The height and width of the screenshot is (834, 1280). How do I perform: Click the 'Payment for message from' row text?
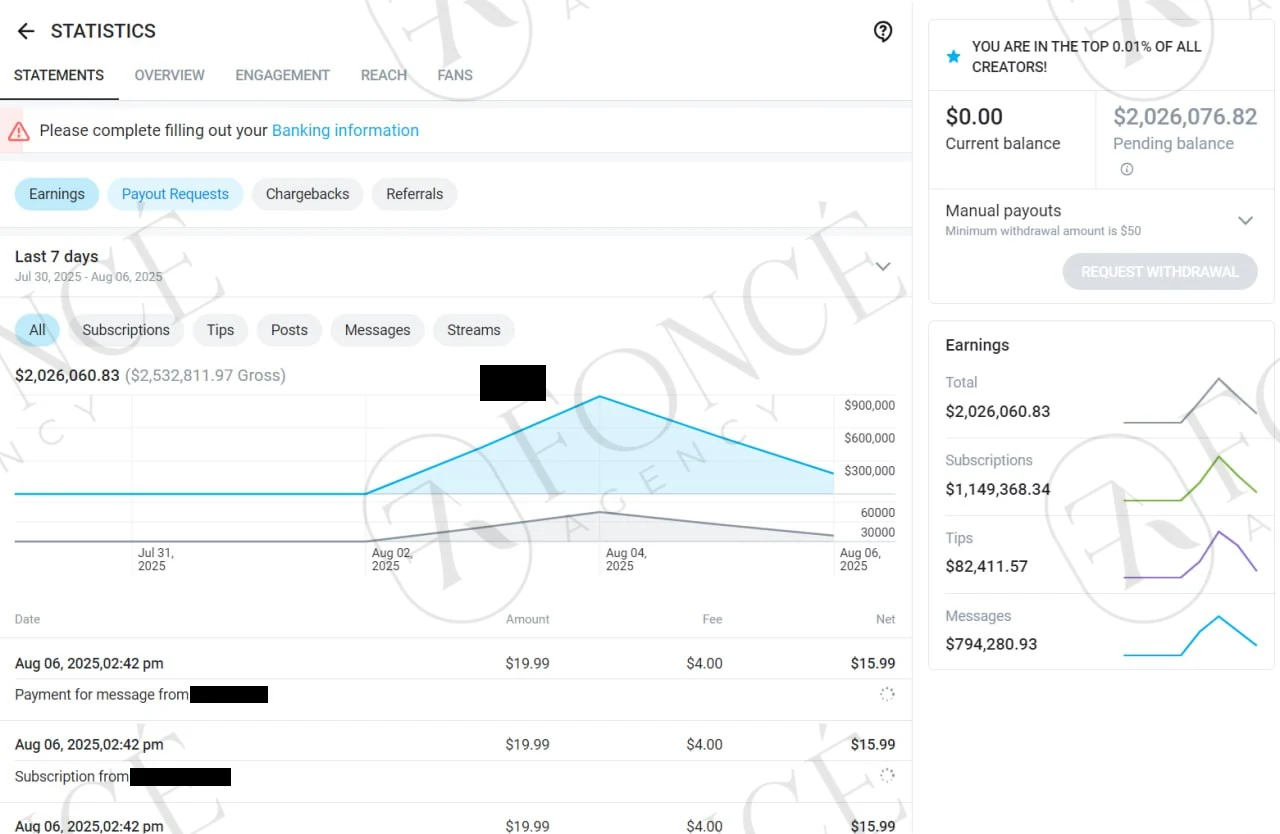tap(102, 694)
